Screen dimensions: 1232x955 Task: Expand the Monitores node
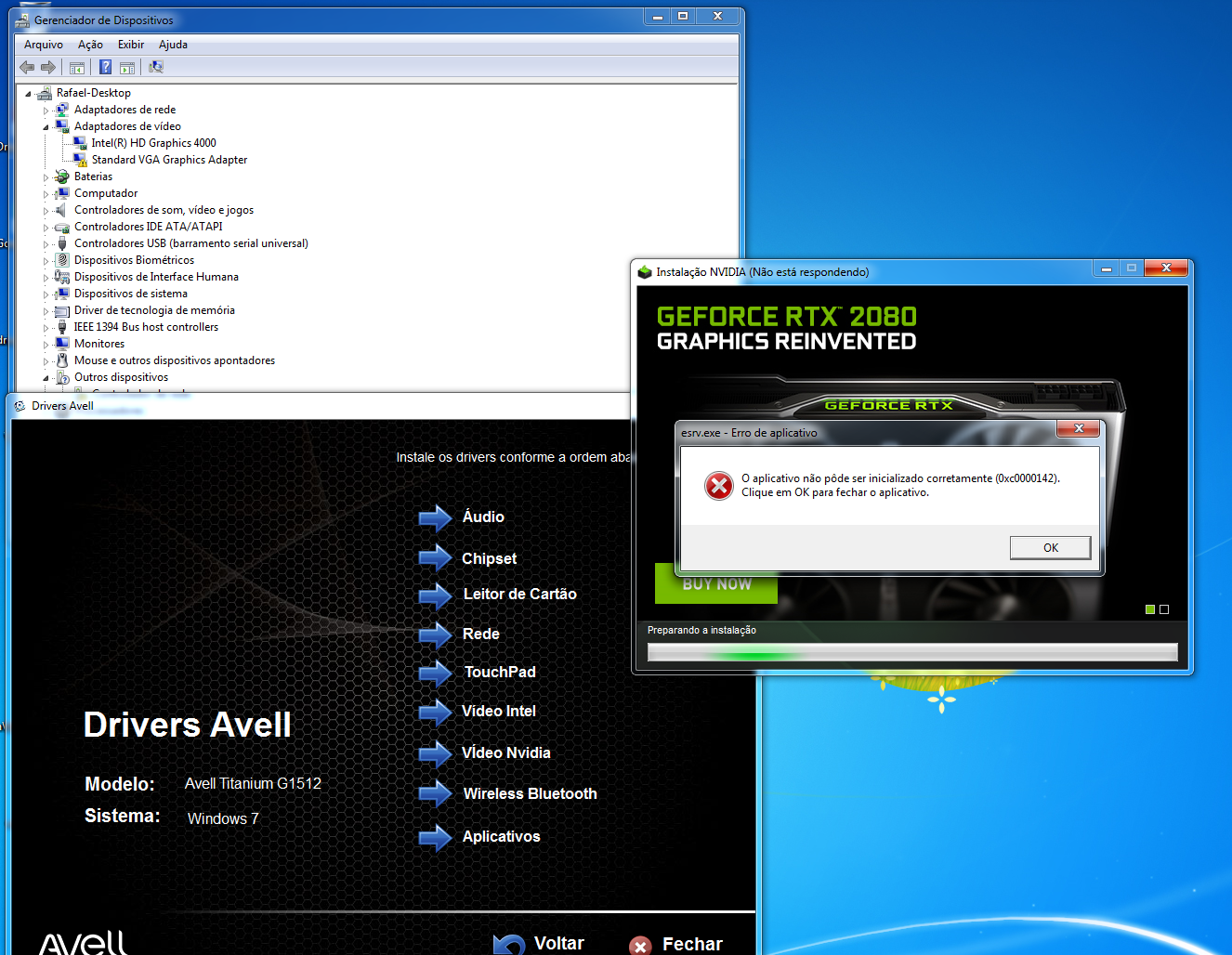46,345
